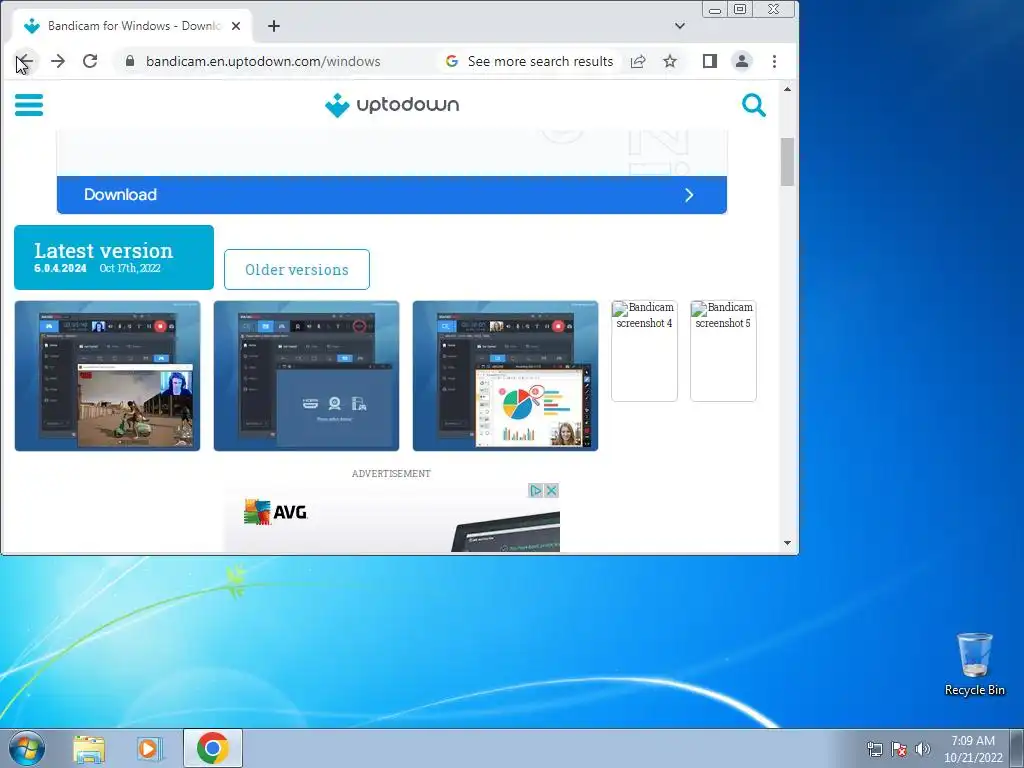The height and width of the screenshot is (768, 1024).
Task: Click the scrollbar down arrow
Action: (x=788, y=543)
